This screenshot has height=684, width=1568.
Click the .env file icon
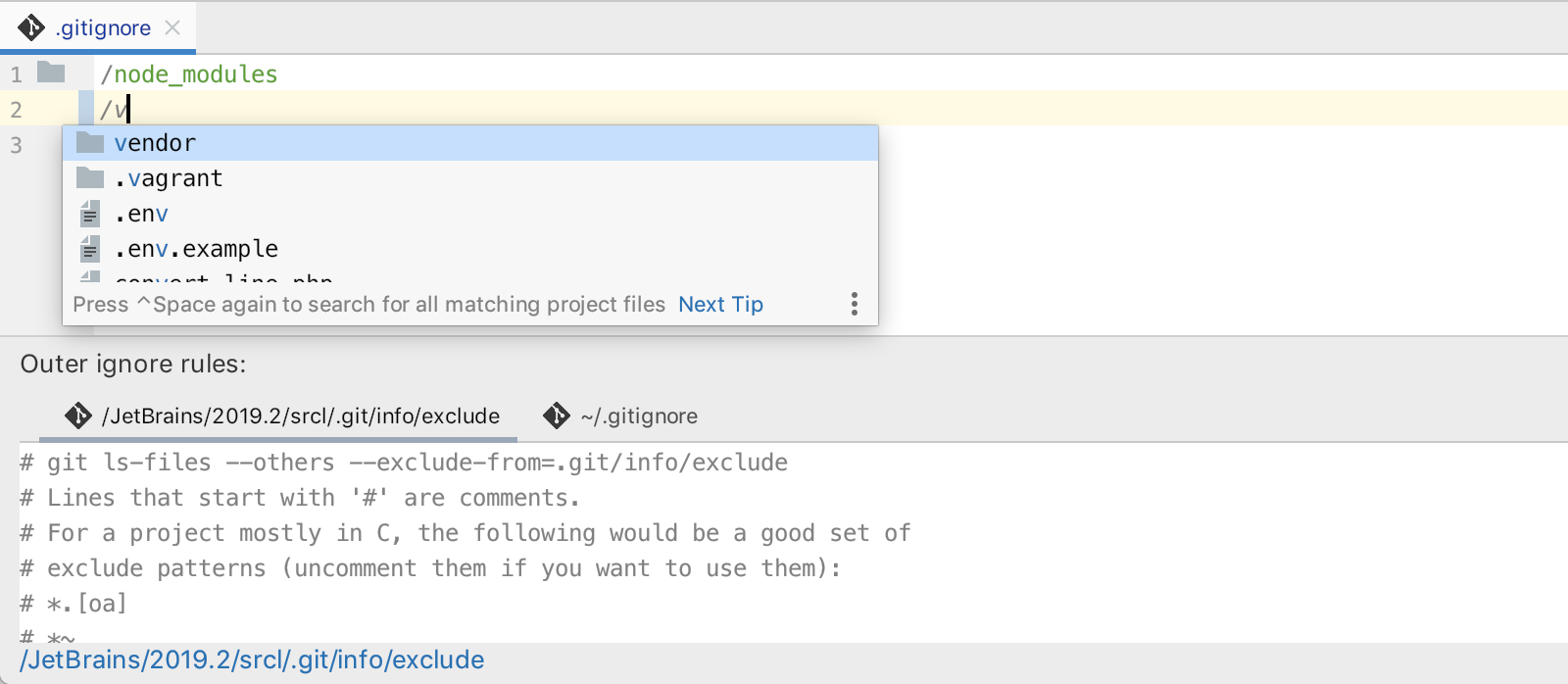pyautogui.click(x=90, y=214)
